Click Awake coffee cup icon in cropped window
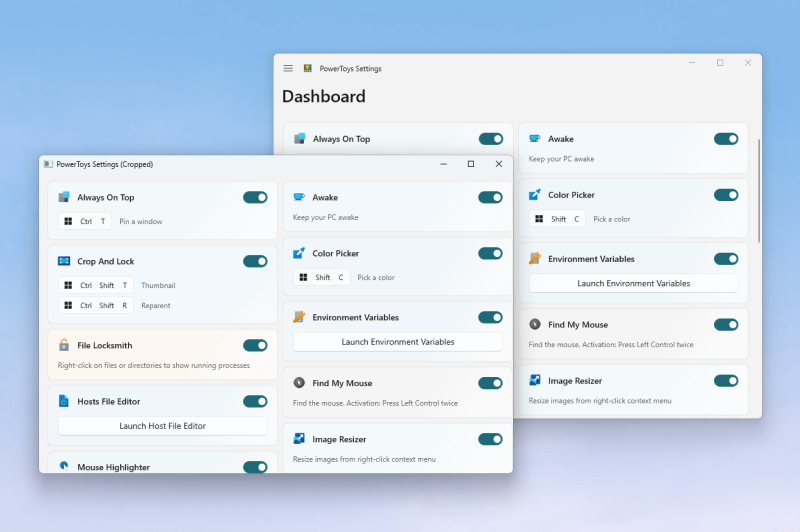 tap(299, 197)
